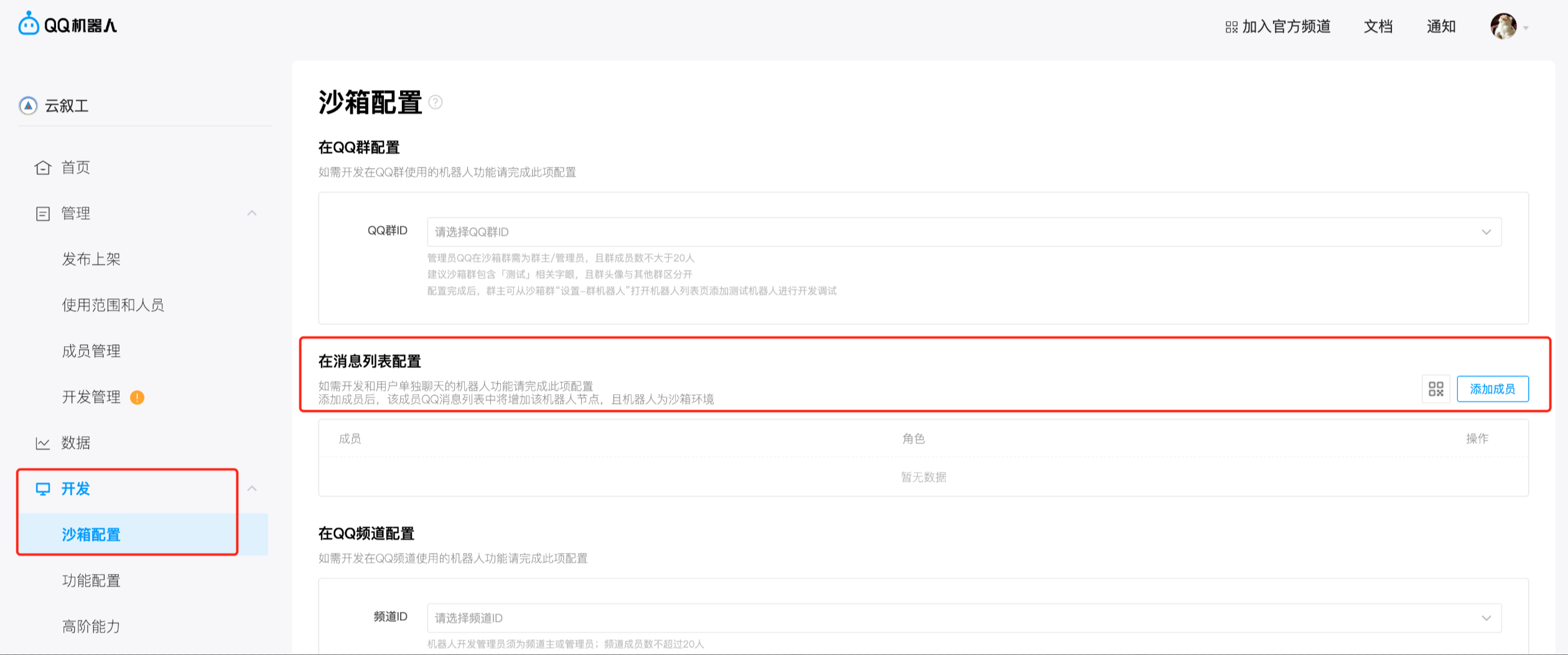The height and width of the screenshot is (655, 1568).
Task: Open the 频道ID dropdown
Action: click(x=964, y=618)
